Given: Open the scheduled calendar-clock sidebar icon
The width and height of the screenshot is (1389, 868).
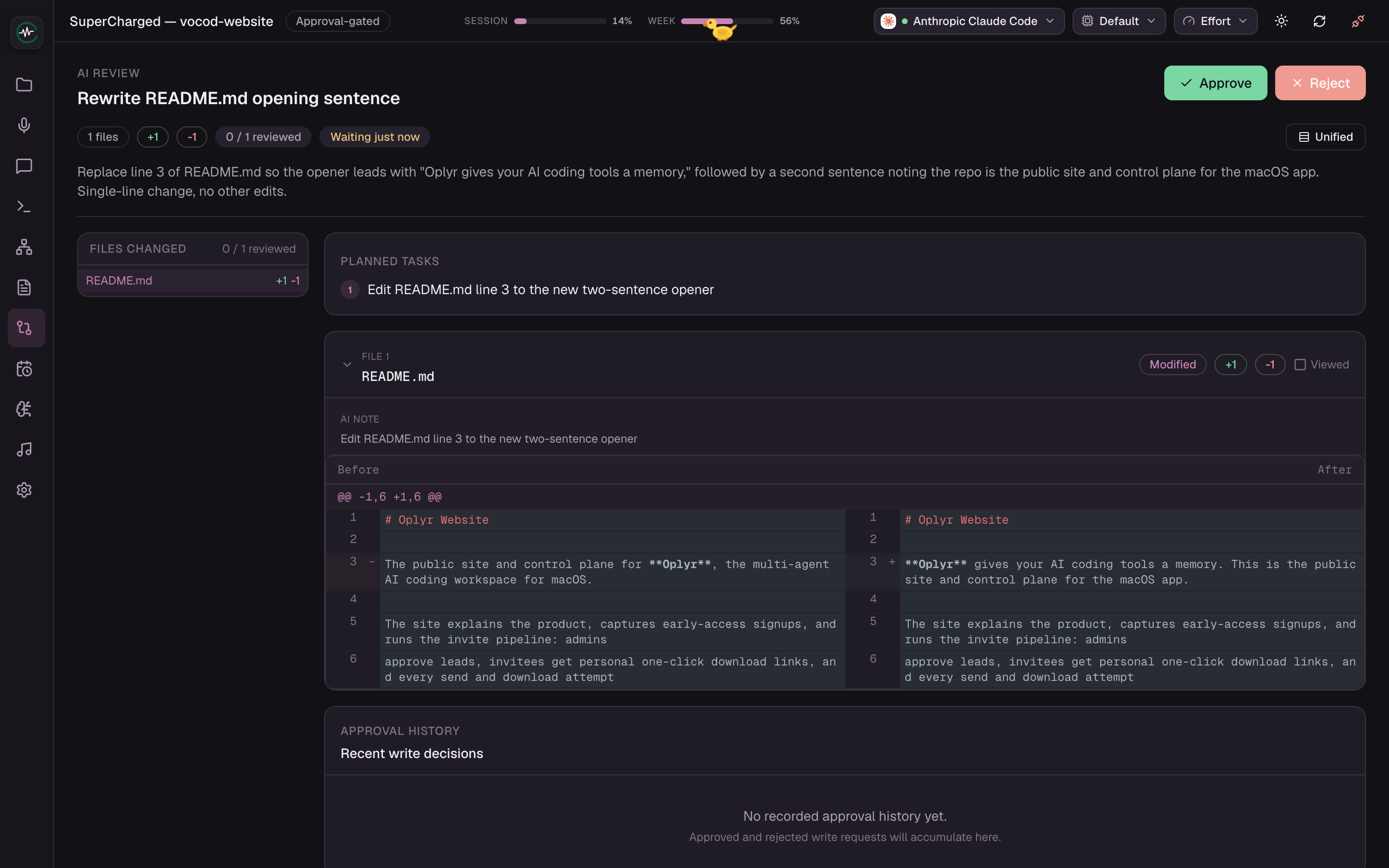Looking at the screenshot, I should tap(24, 368).
